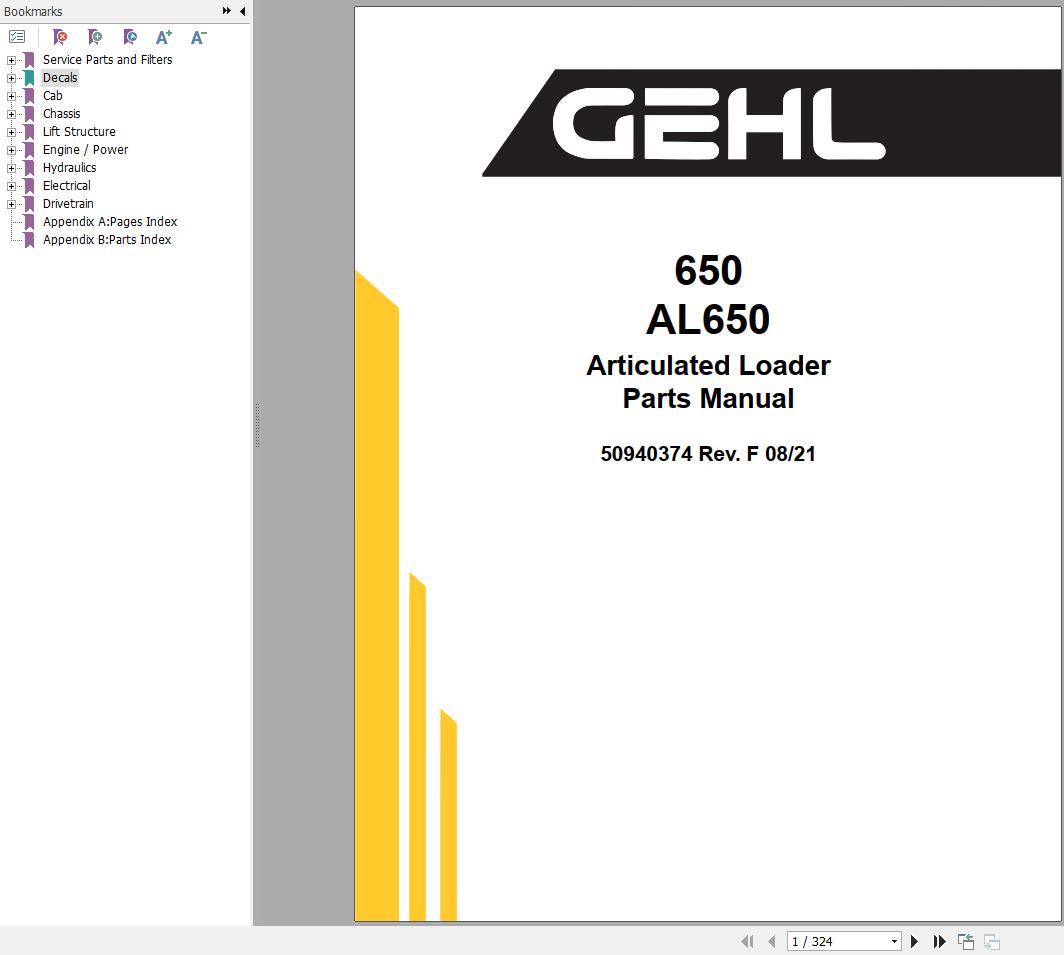Select the Service Parts and Filters bookmark
The width and height of the screenshot is (1064, 955).
pyautogui.click(x=107, y=60)
